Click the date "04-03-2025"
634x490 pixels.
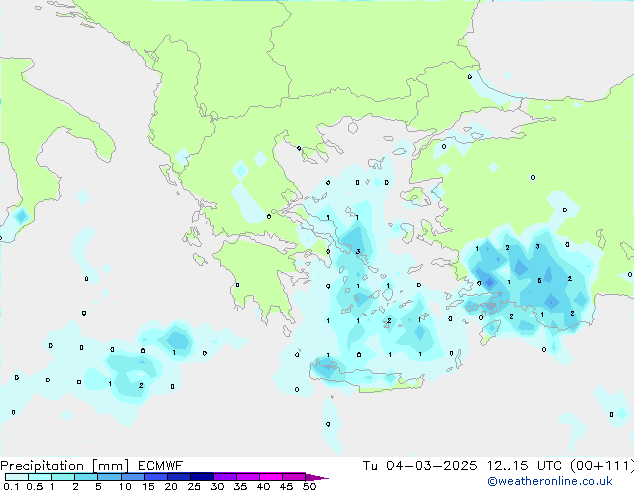(431, 466)
